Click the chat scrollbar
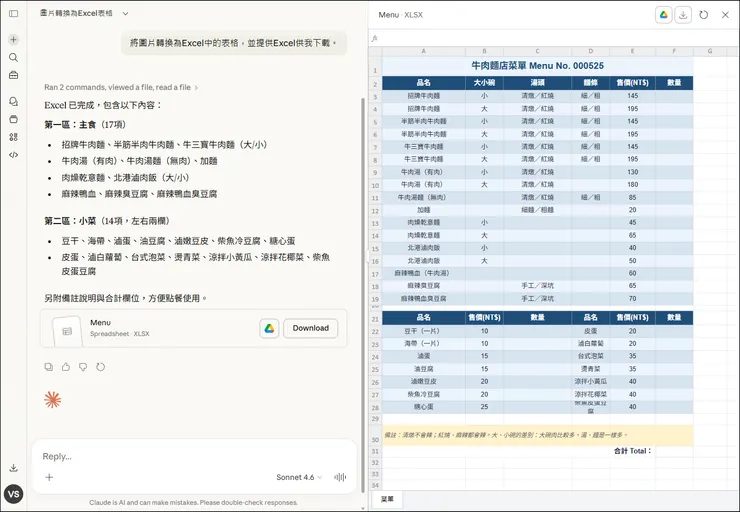Image resolution: width=740 pixels, height=512 pixels. coord(362,293)
